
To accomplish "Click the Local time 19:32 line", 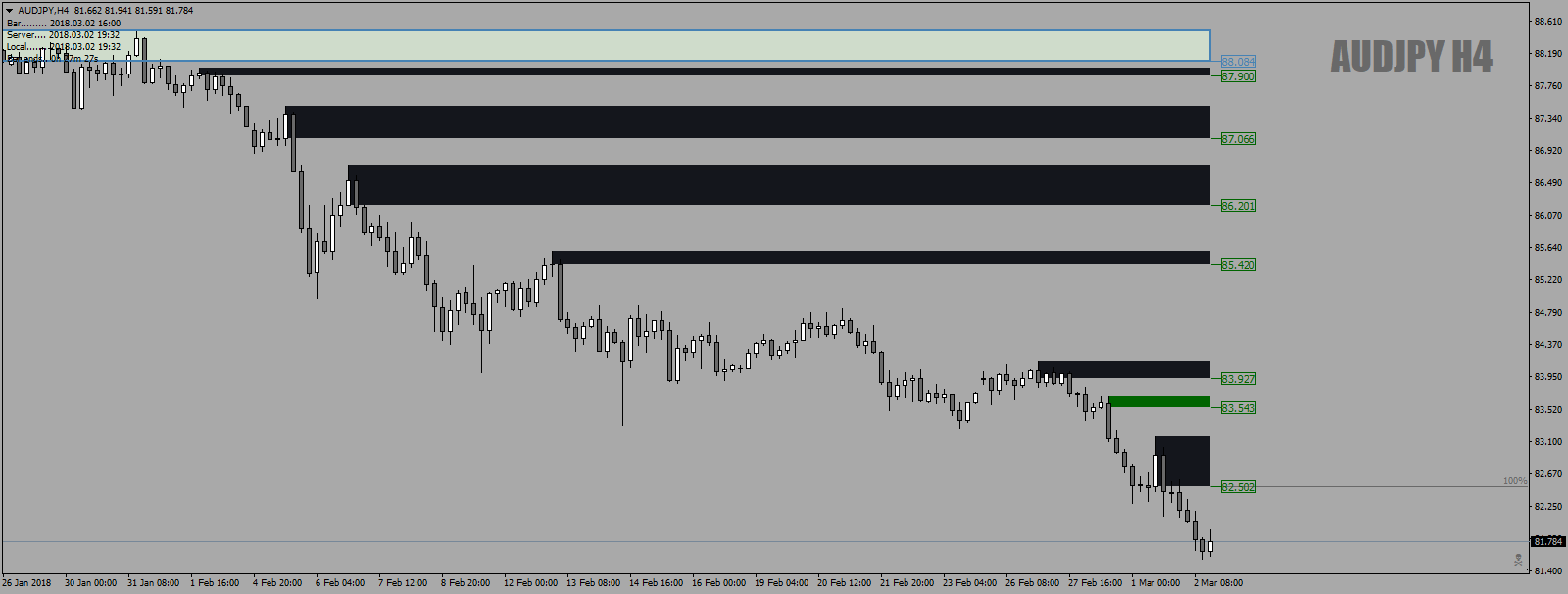I will point(64,46).
